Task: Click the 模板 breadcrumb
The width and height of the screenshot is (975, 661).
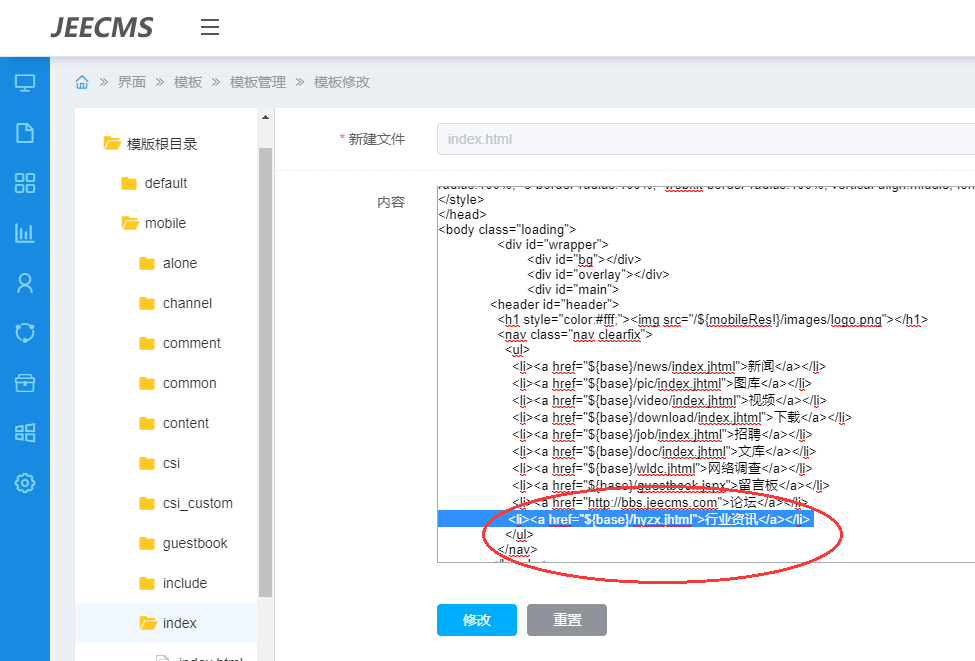Action: (188, 82)
